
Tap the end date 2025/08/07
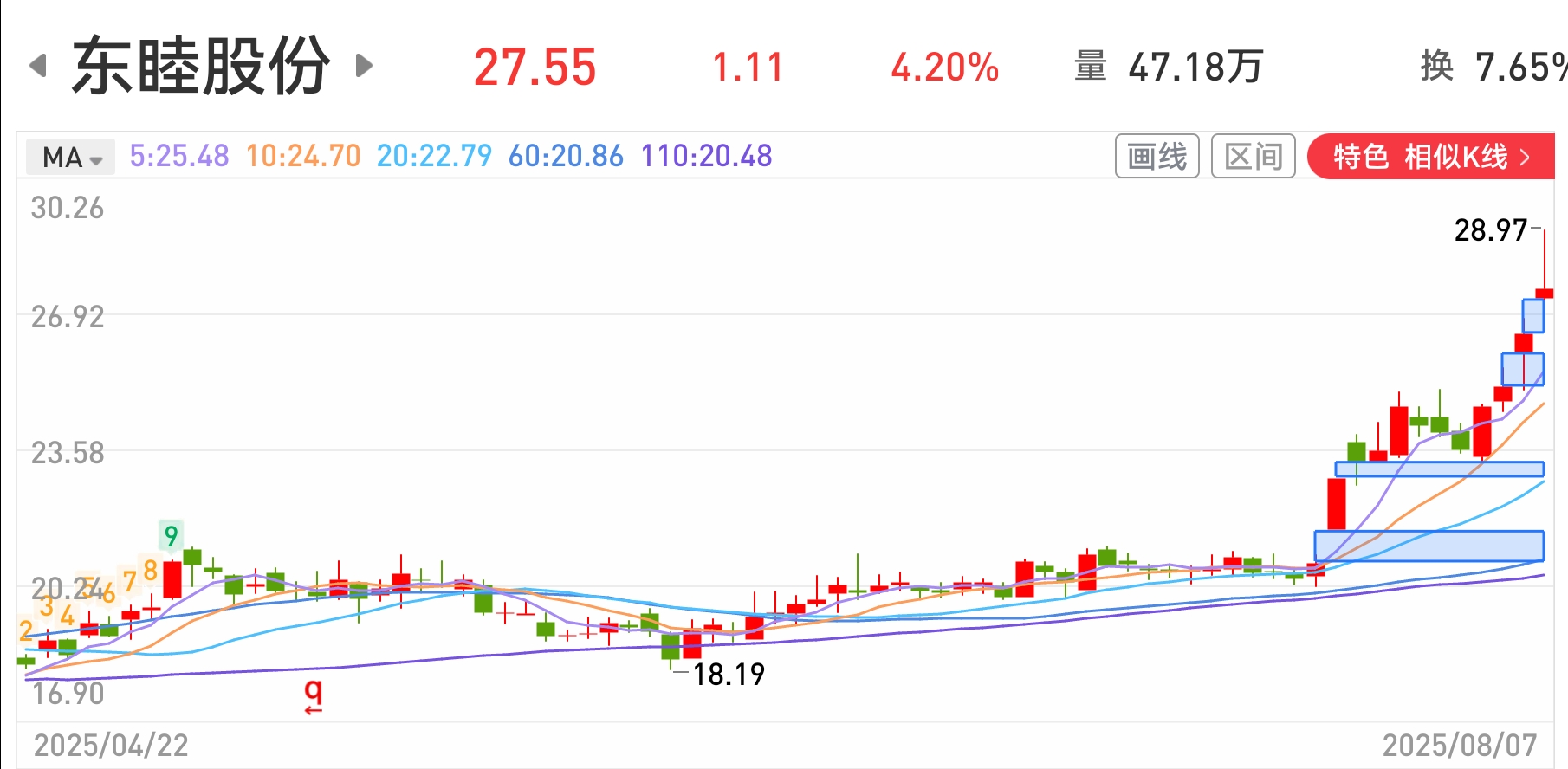(1460, 746)
